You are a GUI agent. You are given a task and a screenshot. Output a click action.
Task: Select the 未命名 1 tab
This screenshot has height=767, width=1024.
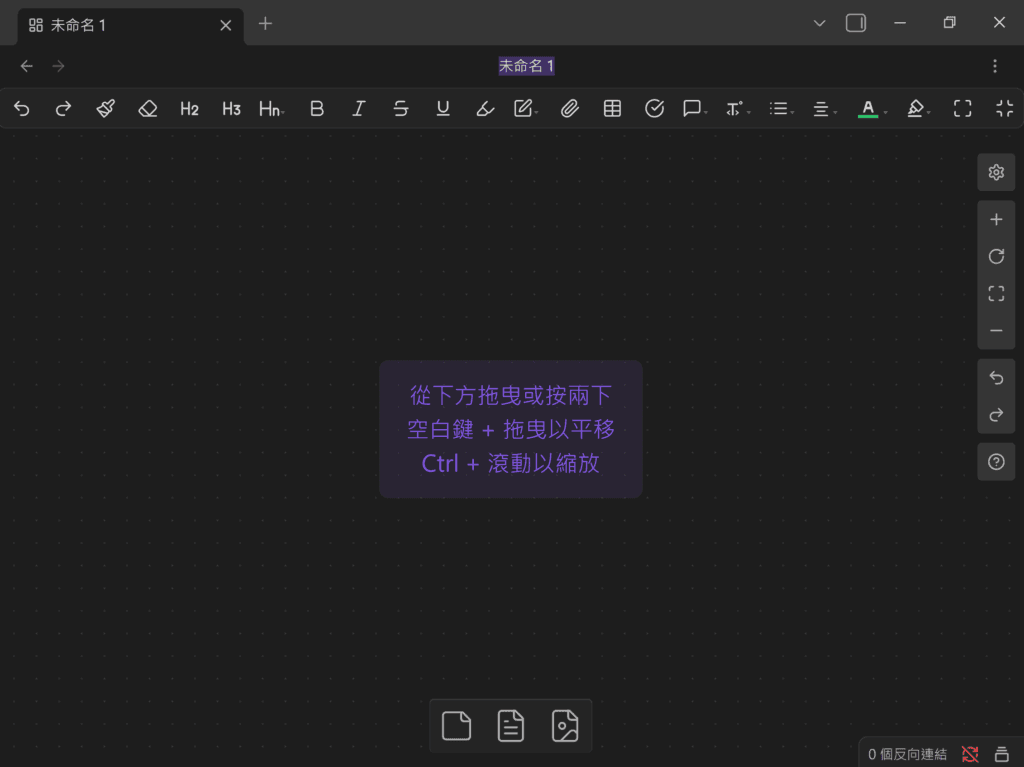pyautogui.click(x=120, y=25)
